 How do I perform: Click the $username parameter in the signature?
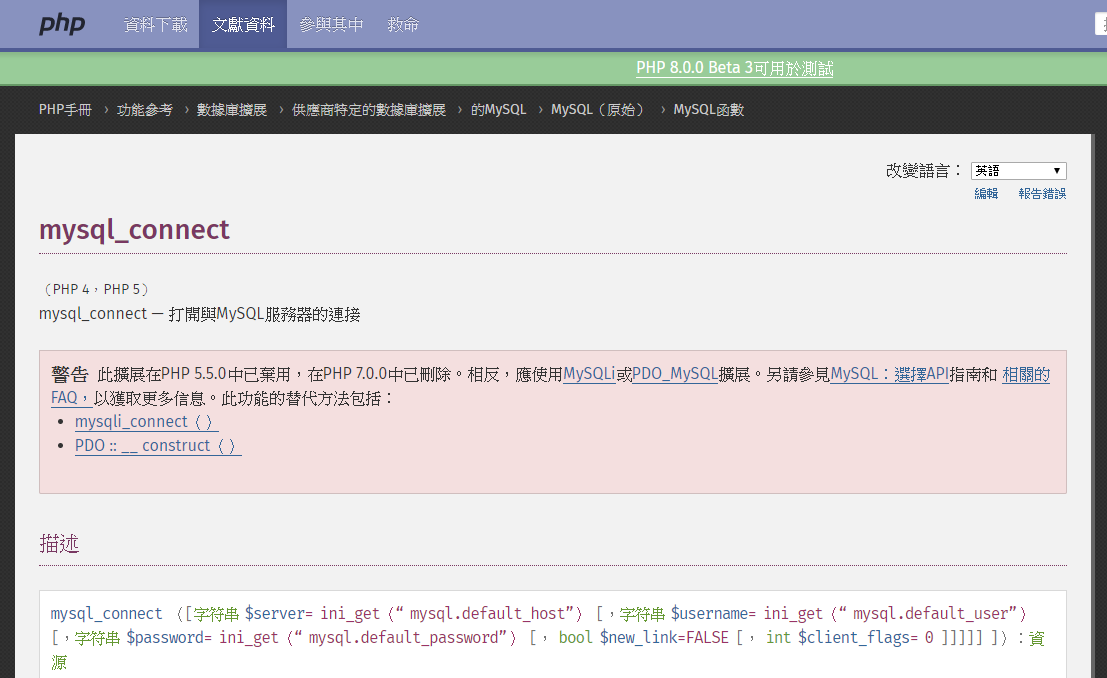[x=710, y=614]
